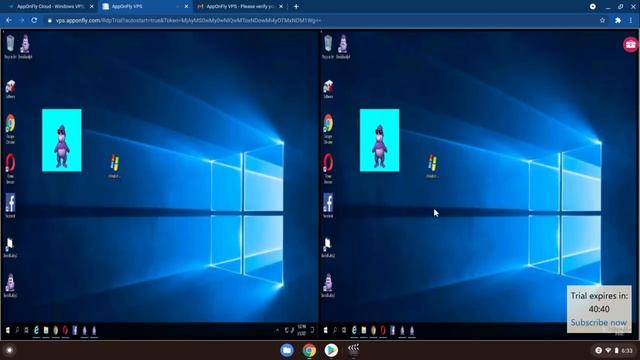
Task: Open Chrome on ChromeOS shelf
Action: click(x=309, y=350)
